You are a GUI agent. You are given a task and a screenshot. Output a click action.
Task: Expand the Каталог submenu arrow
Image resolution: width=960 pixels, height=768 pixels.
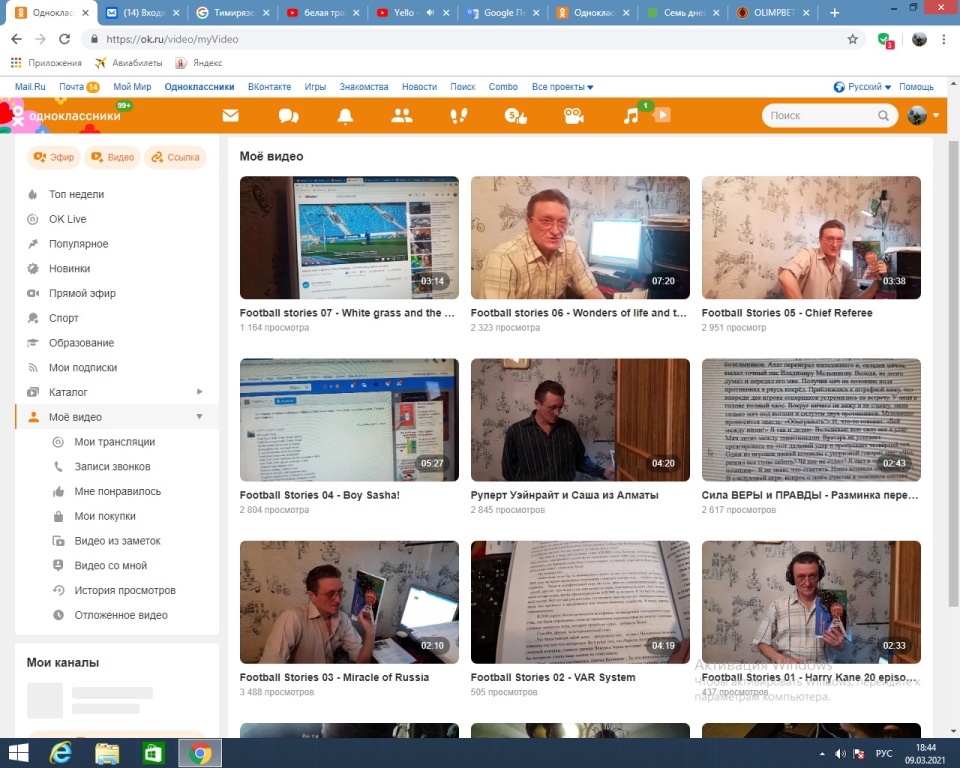pyautogui.click(x=200, y=392)
